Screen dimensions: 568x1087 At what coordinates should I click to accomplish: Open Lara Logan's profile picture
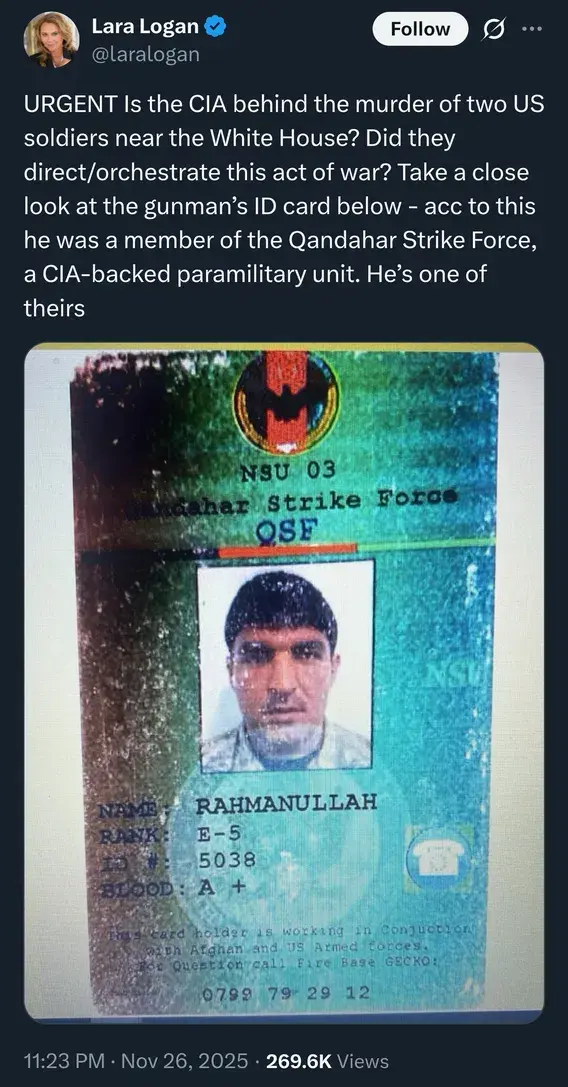[51, 39]
